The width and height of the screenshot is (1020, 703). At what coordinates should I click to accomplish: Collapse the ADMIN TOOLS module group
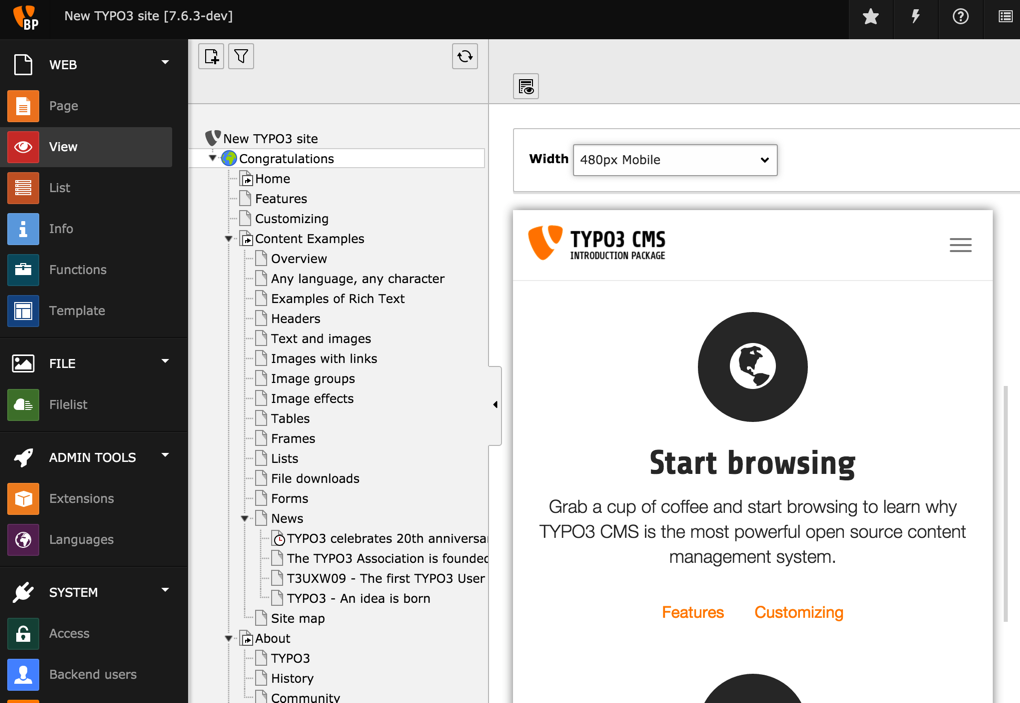point(165,455)
